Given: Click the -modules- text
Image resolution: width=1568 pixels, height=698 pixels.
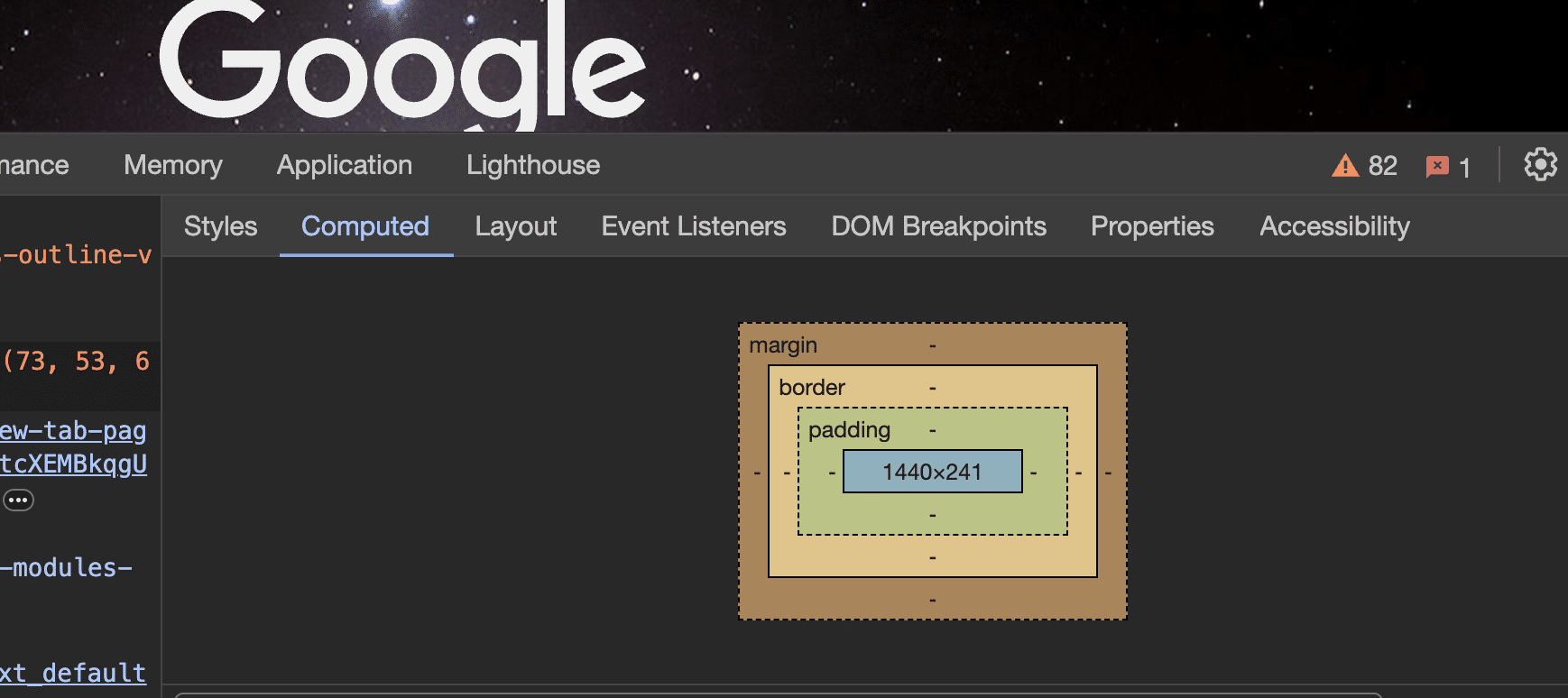Looking at the screenshot, I should (67, 568).
